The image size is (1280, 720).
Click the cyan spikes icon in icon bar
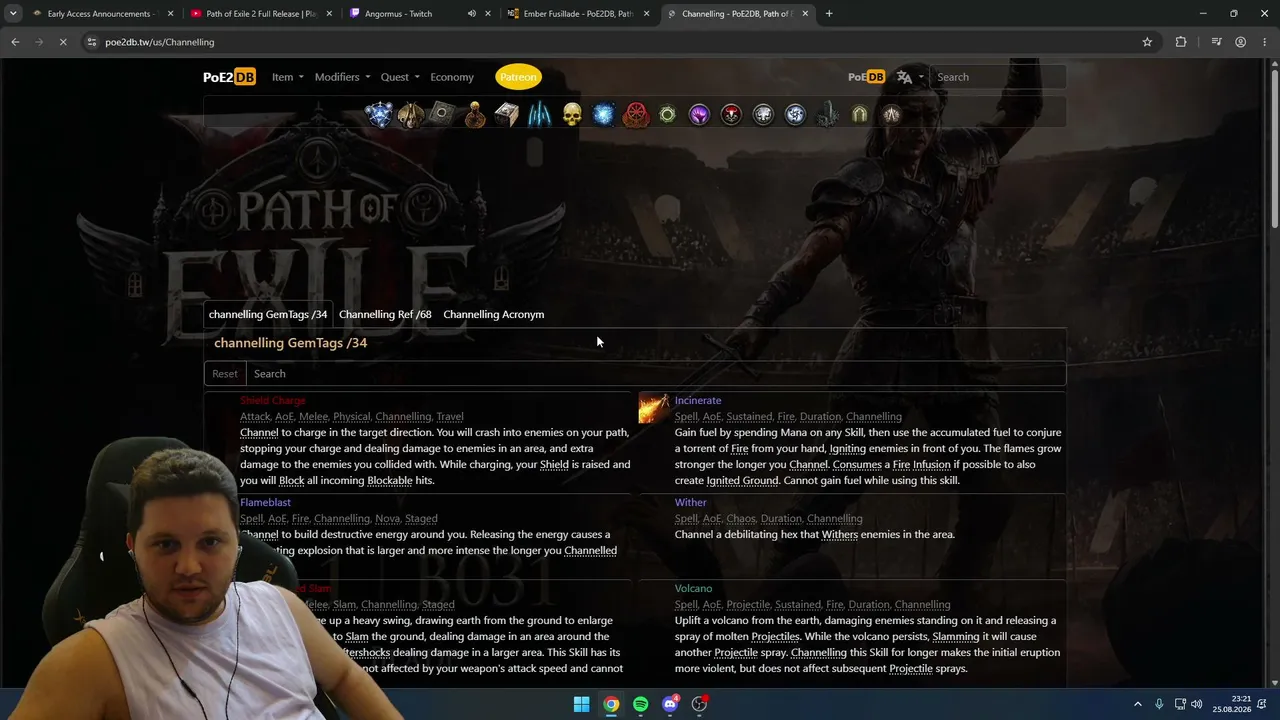pos(539,115)
